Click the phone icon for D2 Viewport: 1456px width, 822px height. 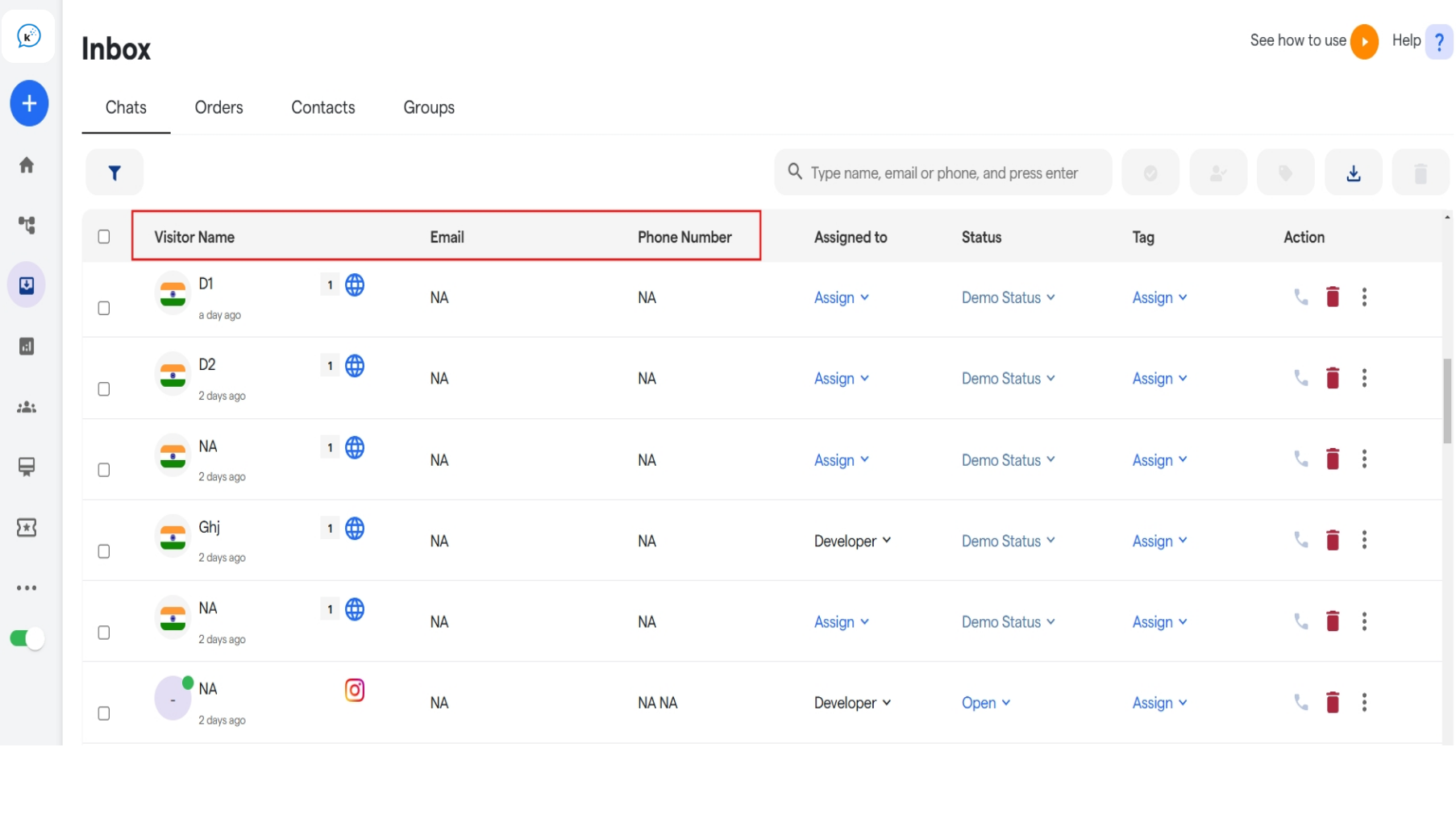pyautogui.click(x=1300, y=378)
